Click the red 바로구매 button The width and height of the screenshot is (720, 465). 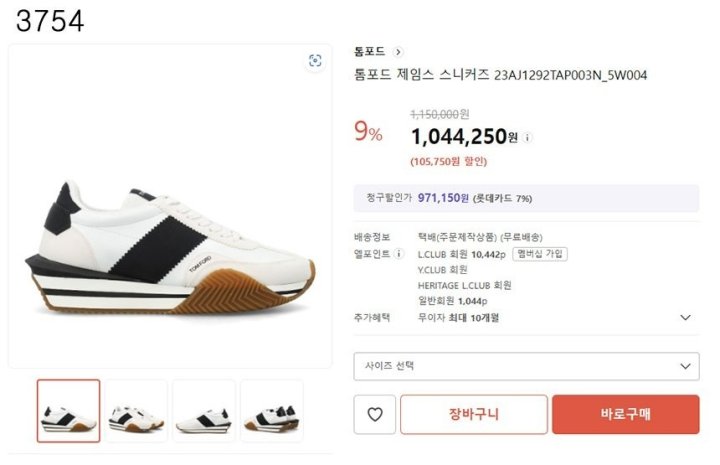coord(625,414)
